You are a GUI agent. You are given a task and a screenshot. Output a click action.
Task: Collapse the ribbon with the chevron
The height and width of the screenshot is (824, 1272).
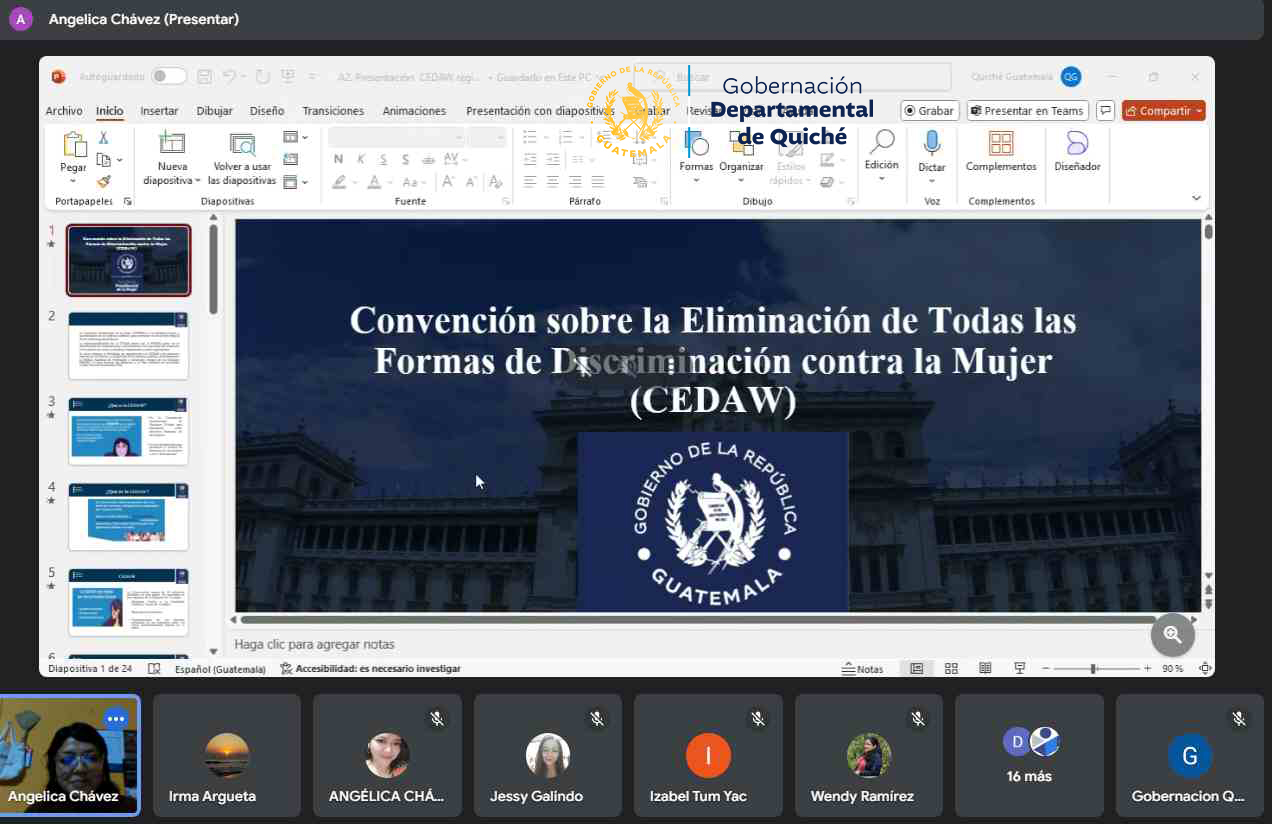(1197, 198)
